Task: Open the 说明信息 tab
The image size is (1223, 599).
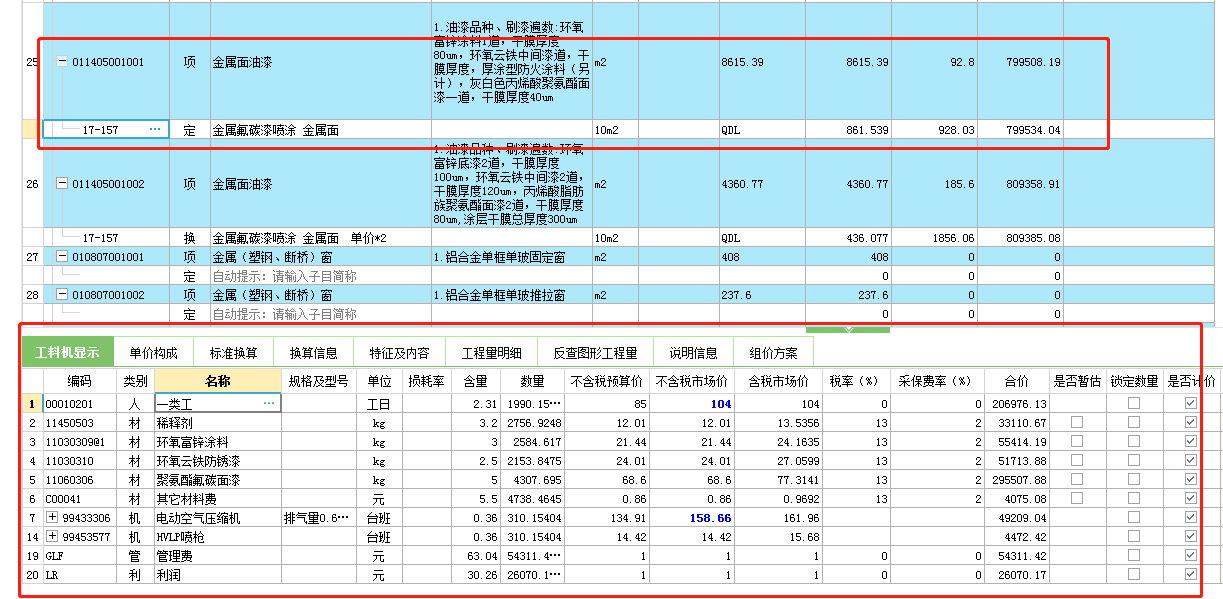Action: coord(693,353)
